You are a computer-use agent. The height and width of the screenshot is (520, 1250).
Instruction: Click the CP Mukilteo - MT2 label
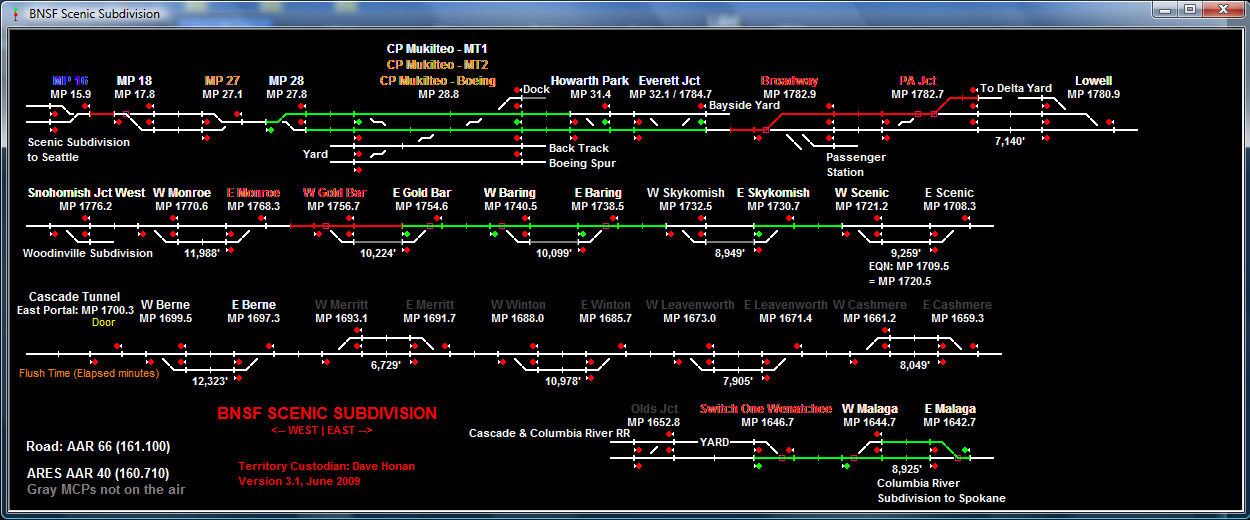coord(437,64)
